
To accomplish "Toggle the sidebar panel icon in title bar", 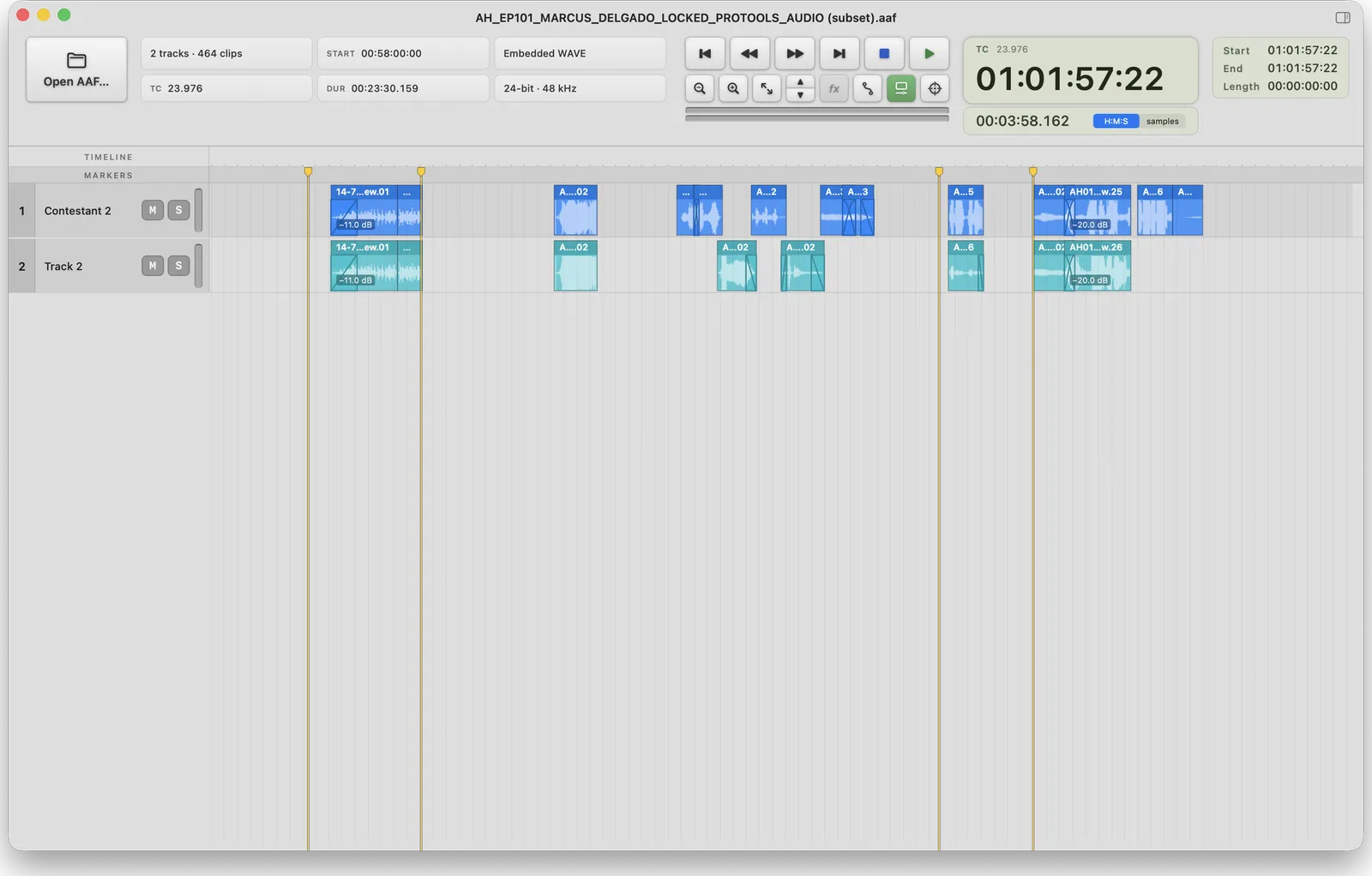I will (x=1343, y=17).
